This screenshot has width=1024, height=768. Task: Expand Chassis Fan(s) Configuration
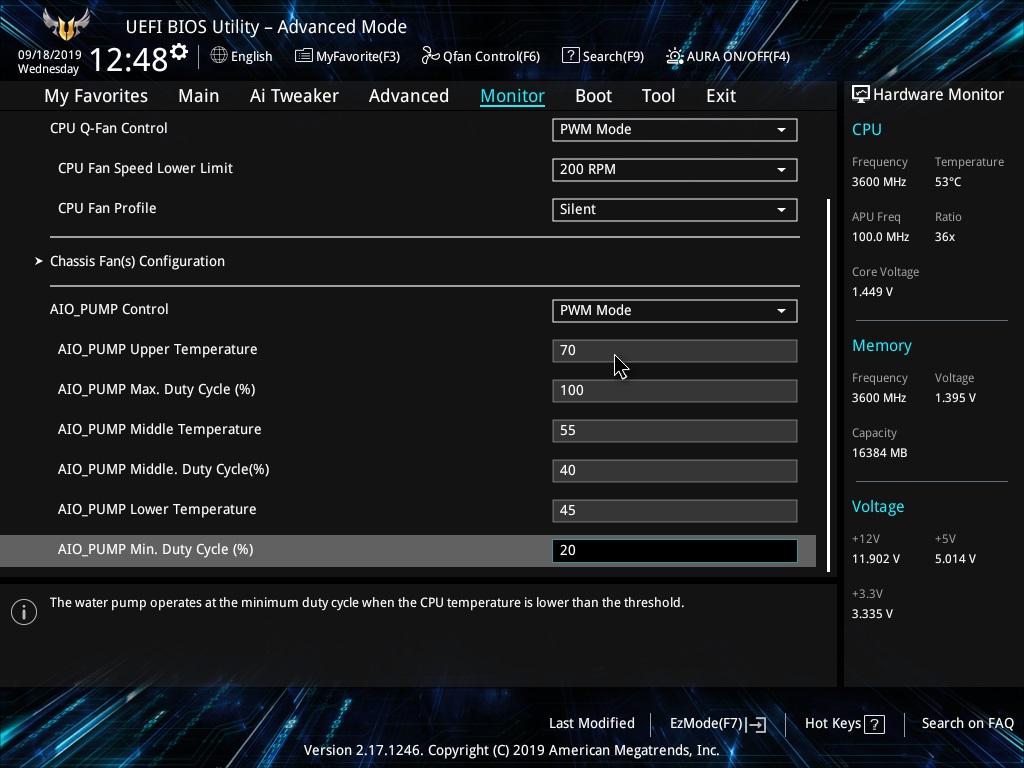tap(140, 261)
